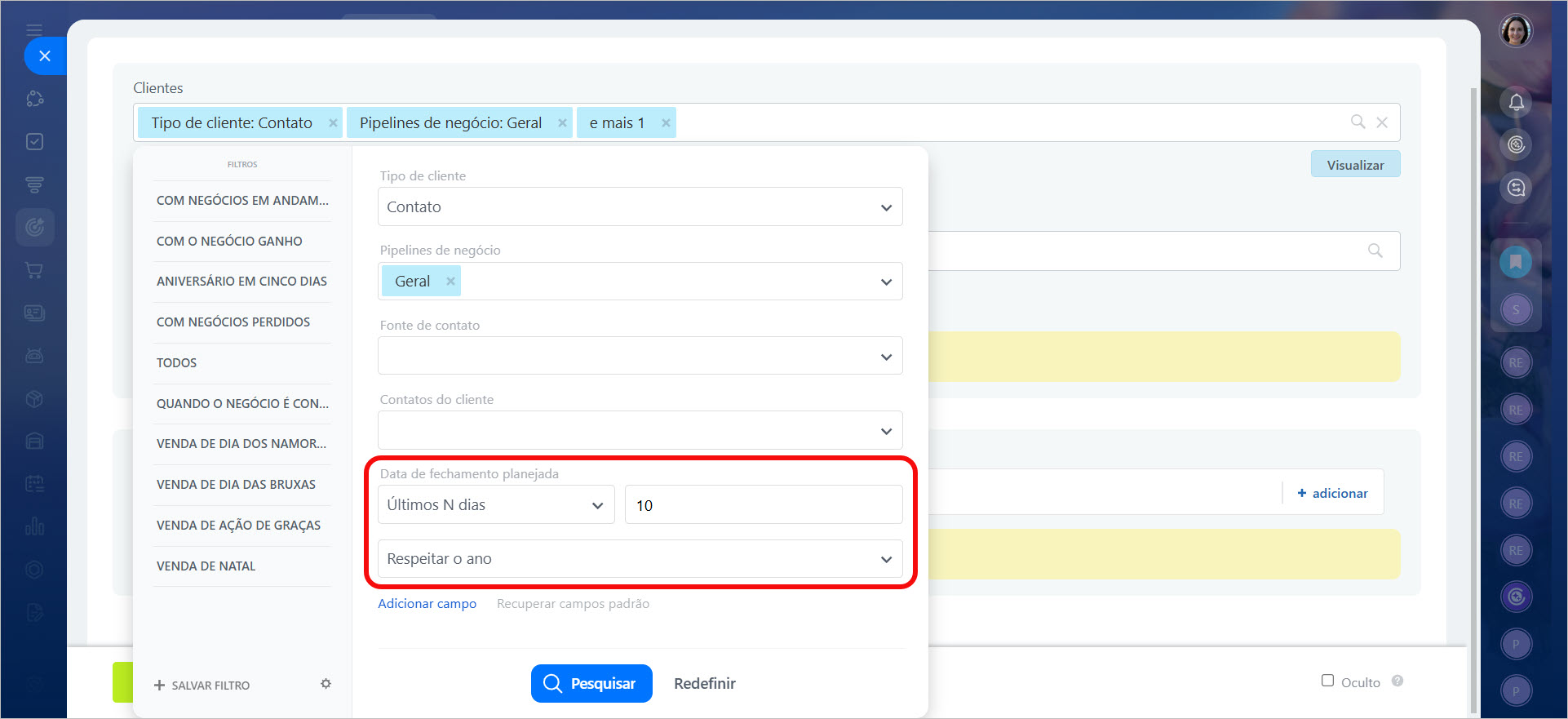The height and width of the screenshot is (719, 1568).
Task: Open the calendar icon in sidebar
Action: 34,483
